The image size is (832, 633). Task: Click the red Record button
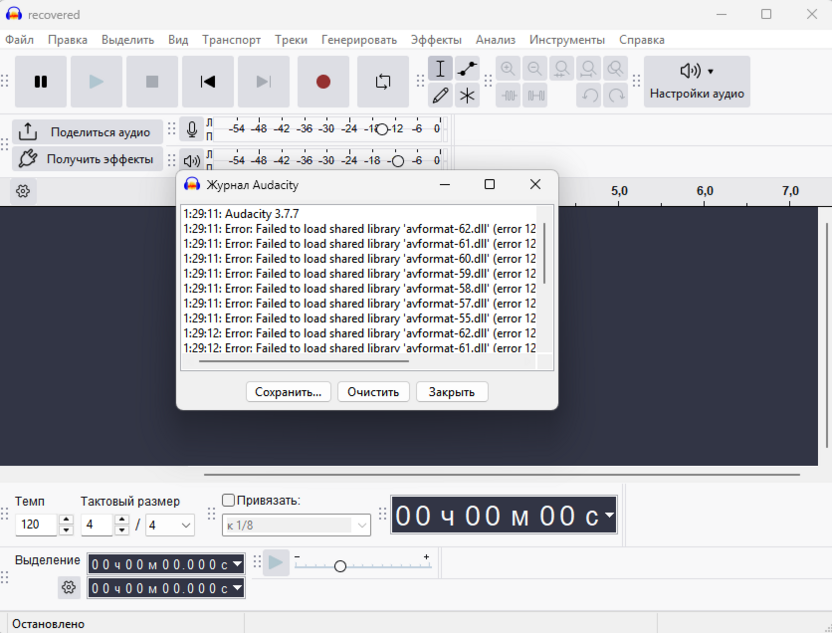(323, 82)
